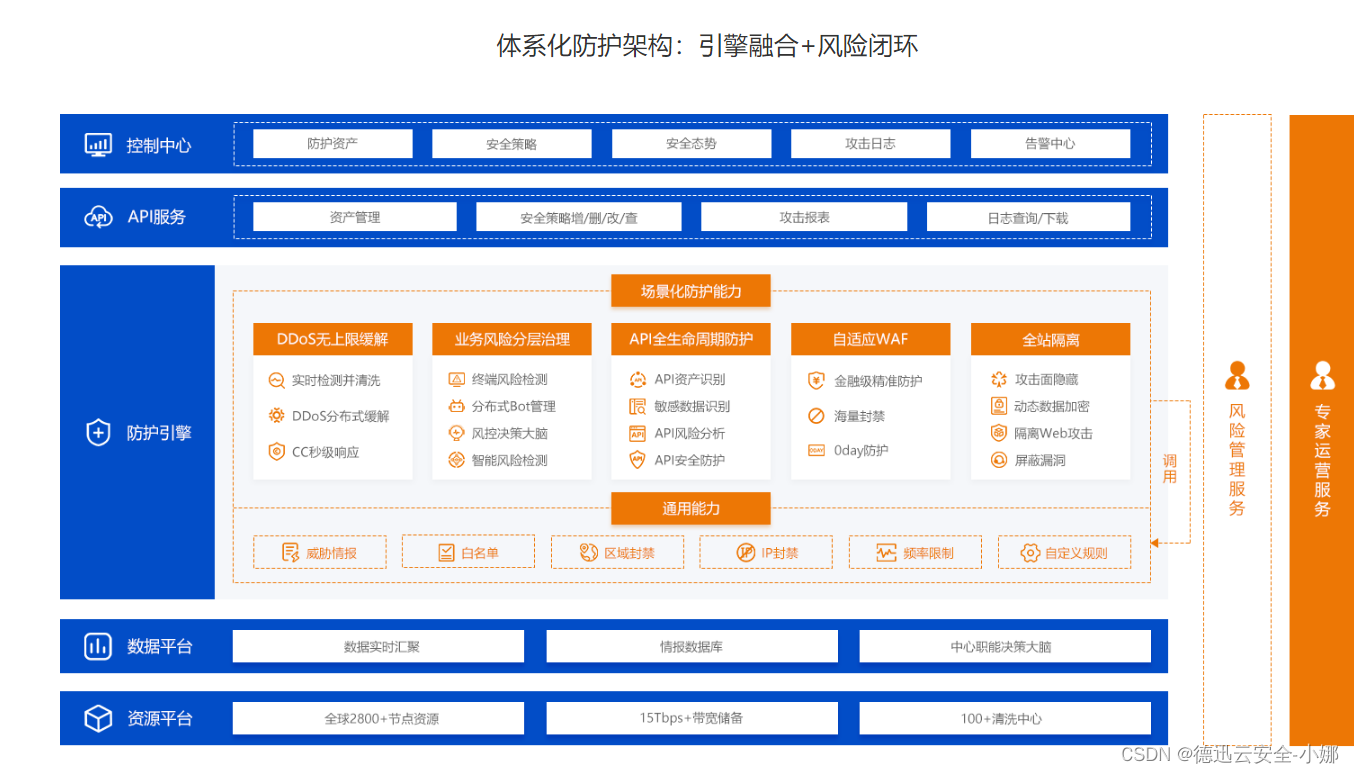This screenshot has width=1354, height=773.
Task: Click the icon beside API资产识别
Action: pyautogui.click(x=637, y=379)
